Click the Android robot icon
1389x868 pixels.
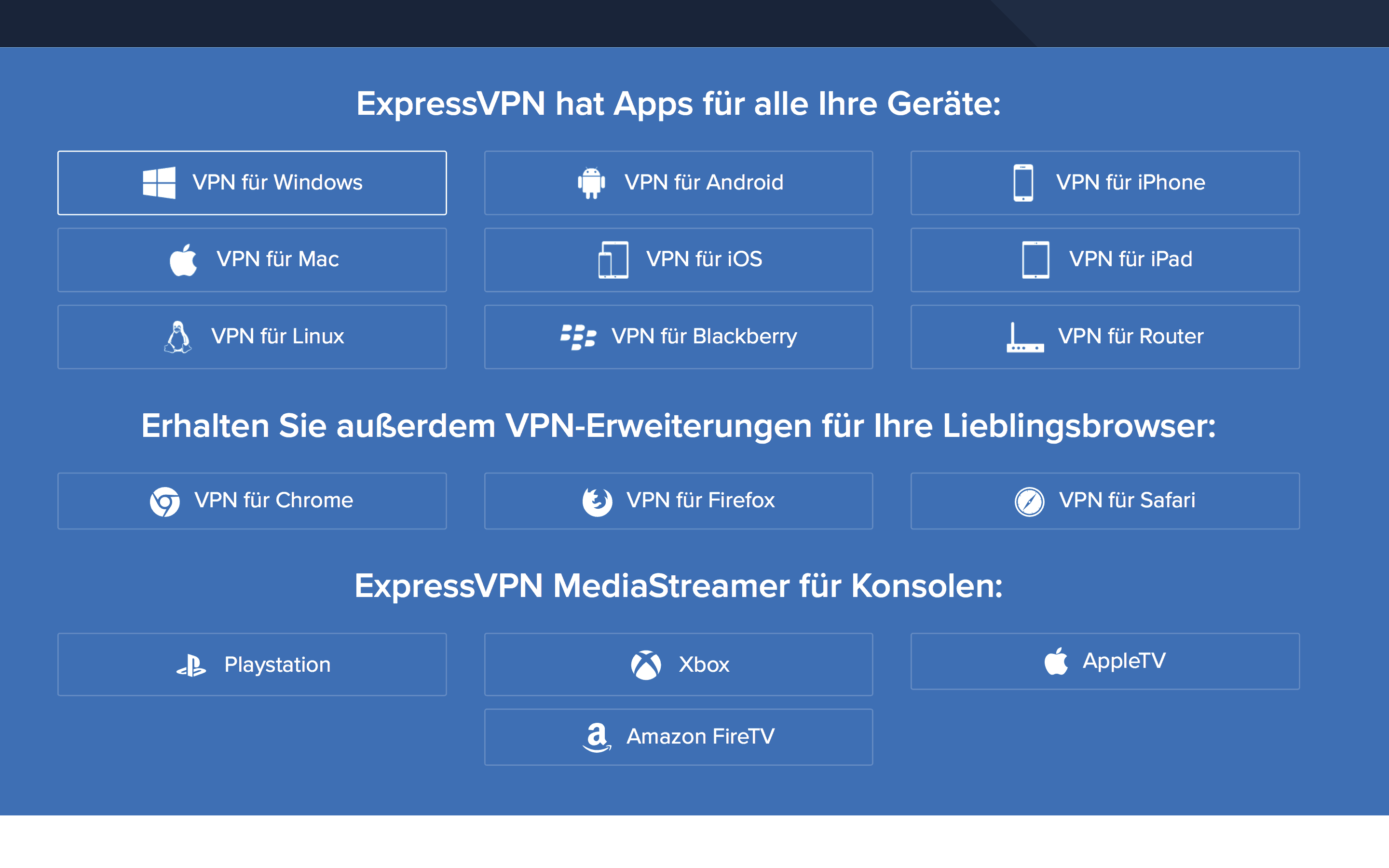pos(591,183)
